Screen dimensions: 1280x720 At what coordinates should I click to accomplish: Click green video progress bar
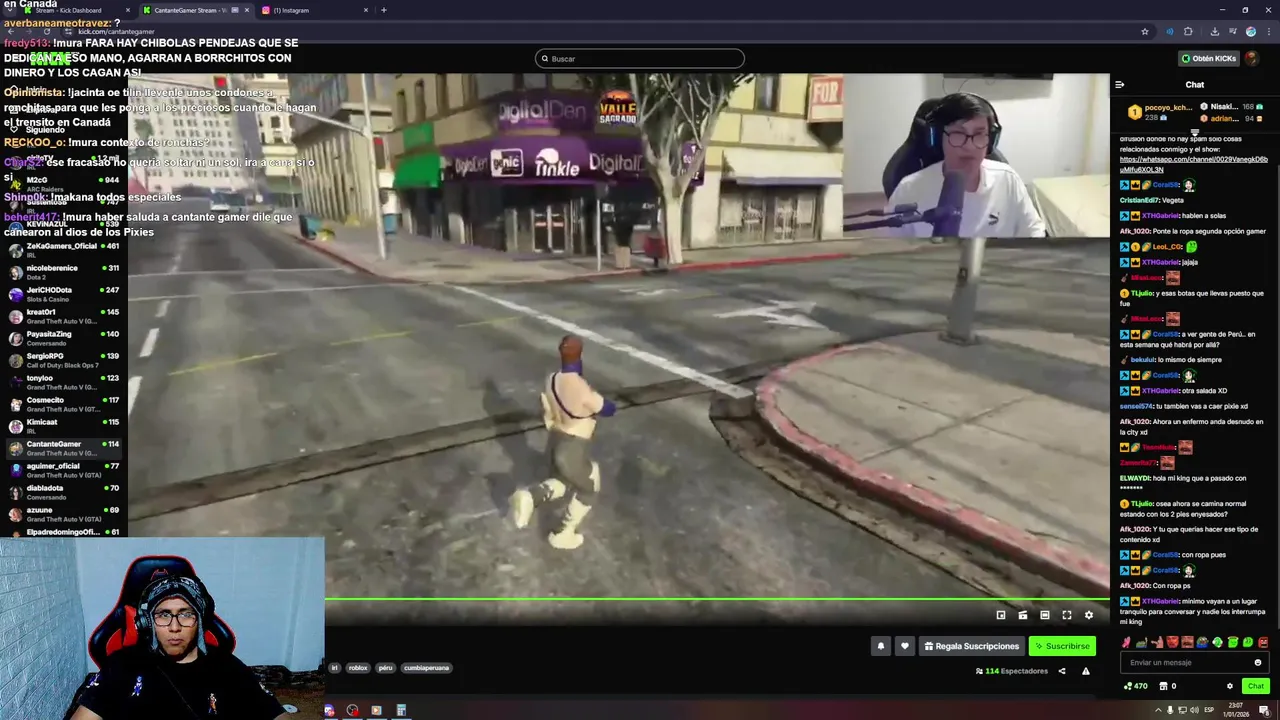(717, 600)
